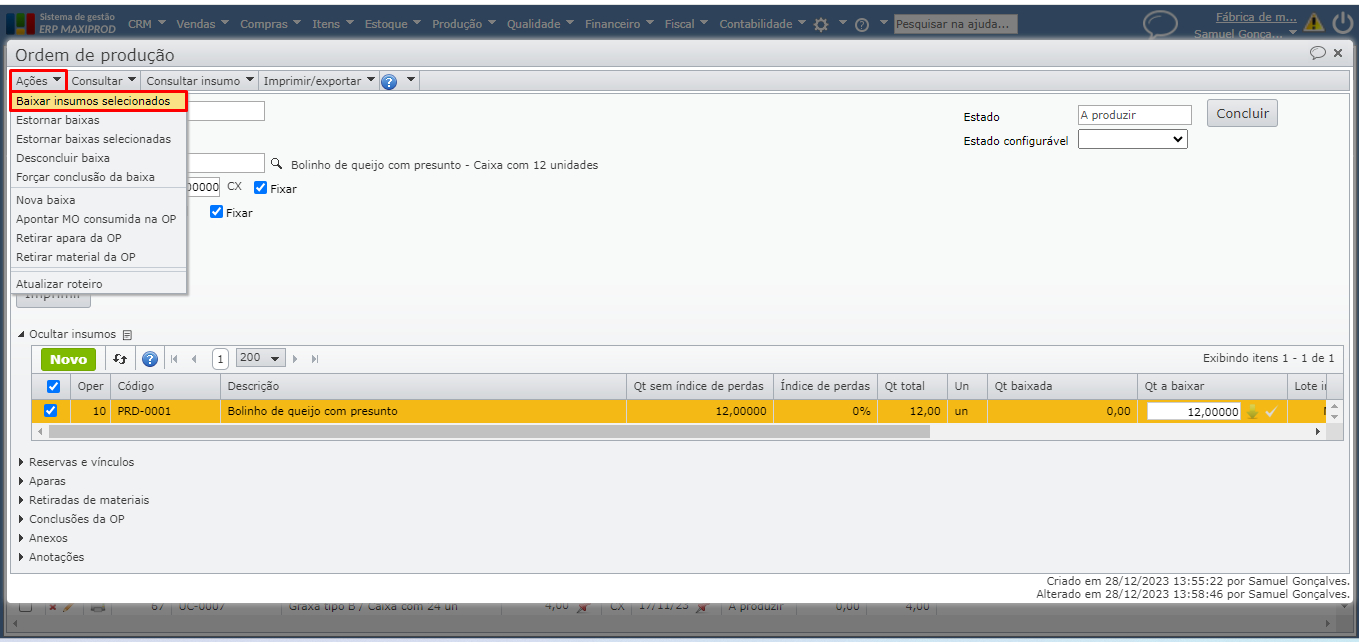Close the Ordem de produção window
The height and width of the screenshot is (642, 1359).
1338,53
